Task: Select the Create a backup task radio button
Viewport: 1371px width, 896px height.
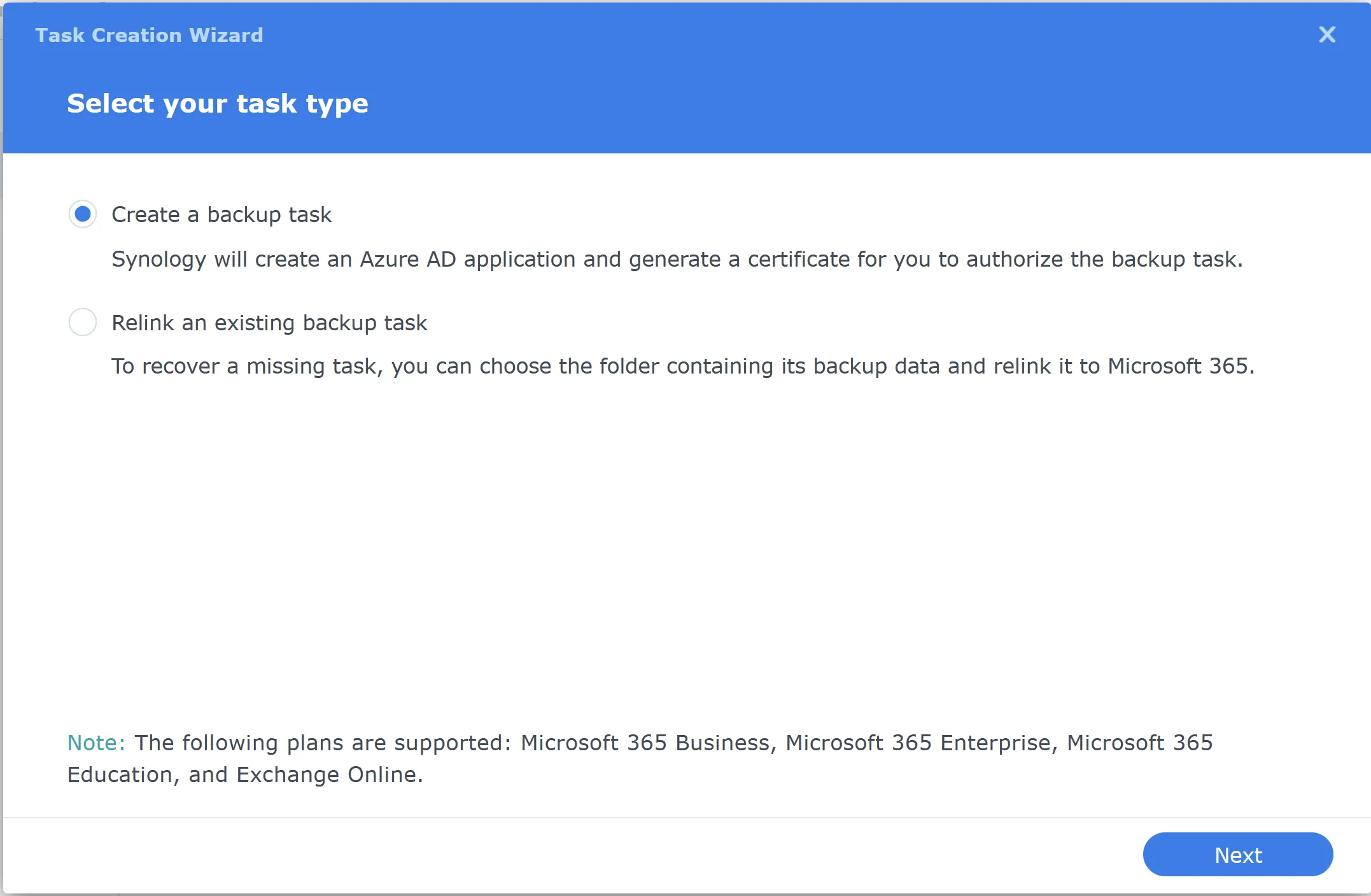Action: point(83,214)
